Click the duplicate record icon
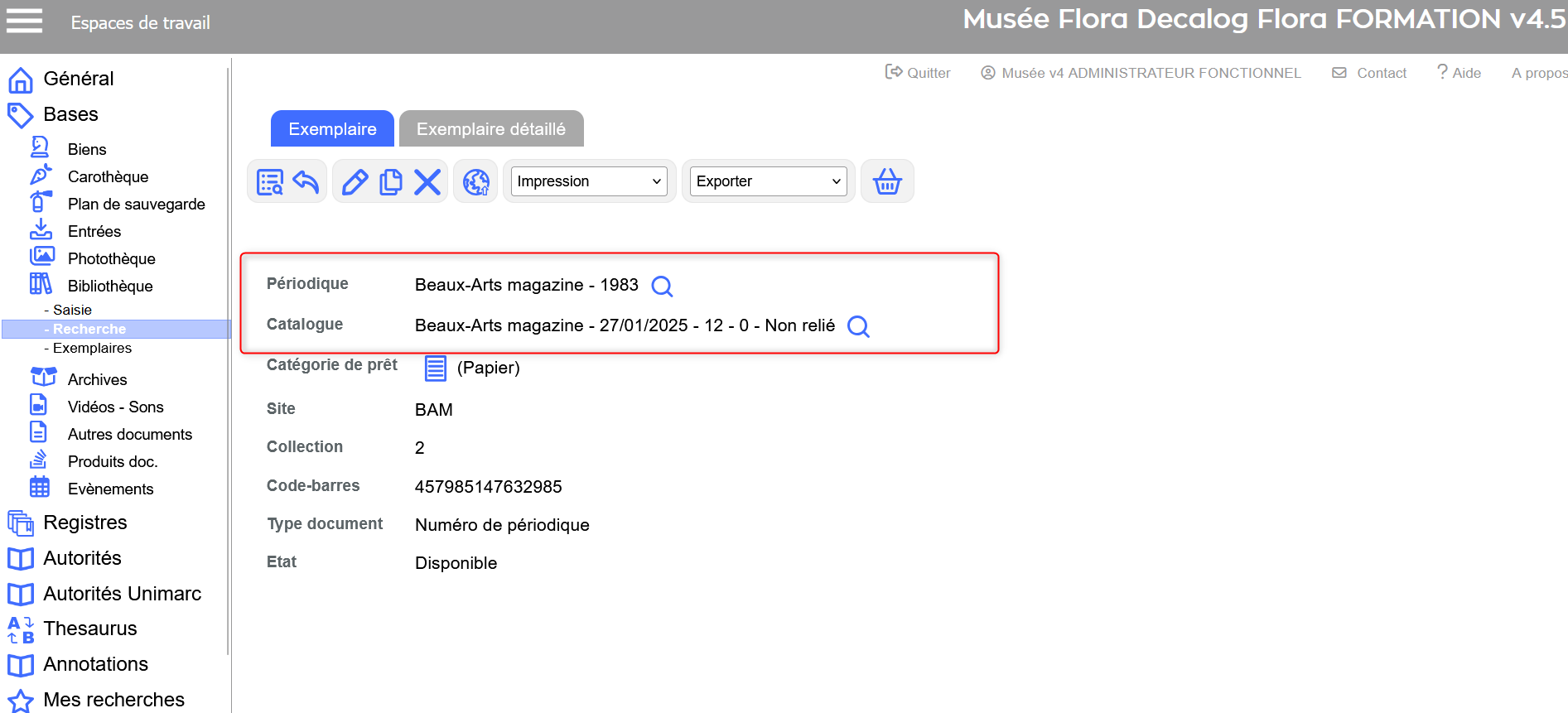 pos(390,181)
